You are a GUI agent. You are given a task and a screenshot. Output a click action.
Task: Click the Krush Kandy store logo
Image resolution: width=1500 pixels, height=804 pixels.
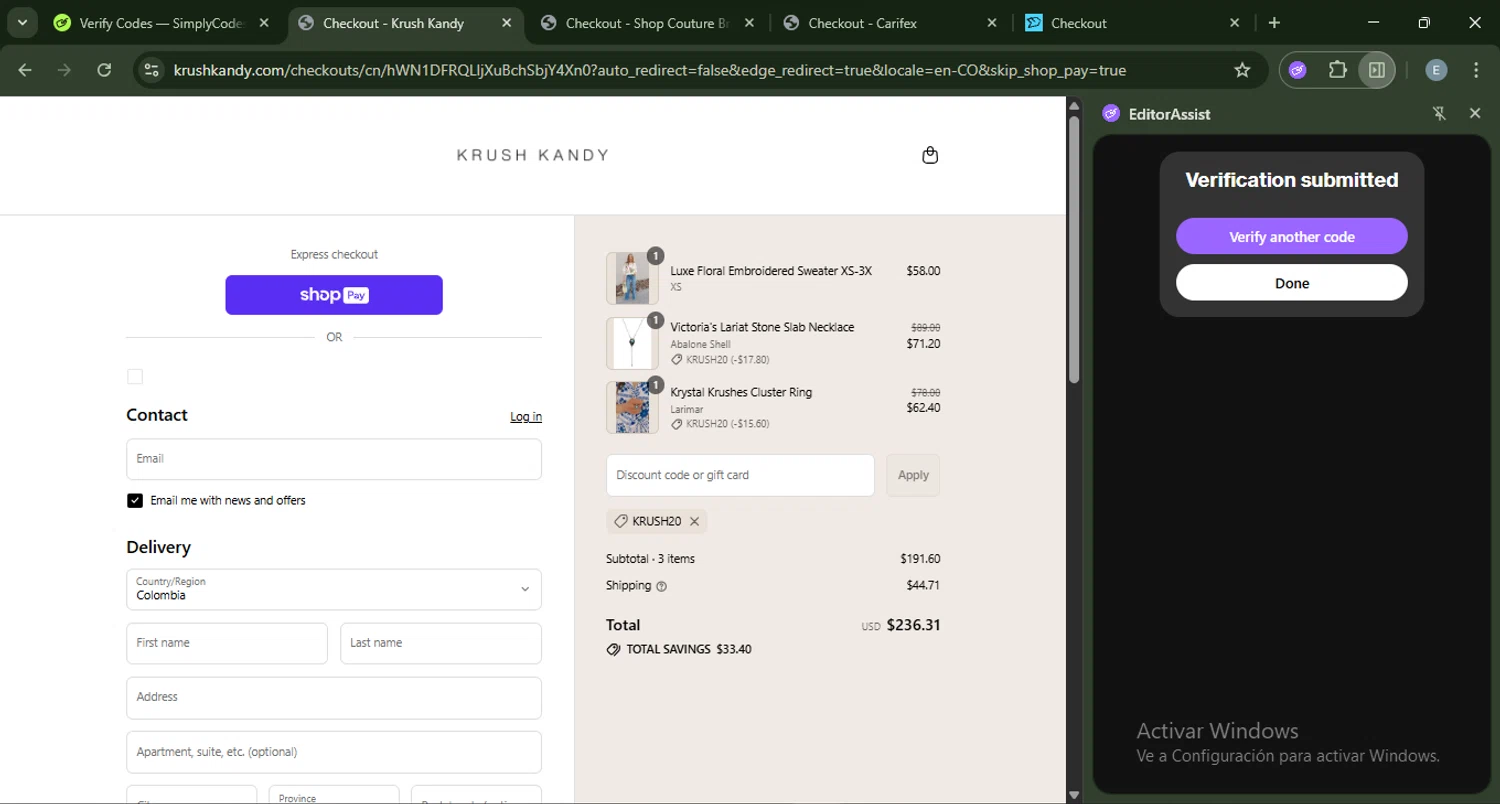pyautogui.click(x=533, y=155)
